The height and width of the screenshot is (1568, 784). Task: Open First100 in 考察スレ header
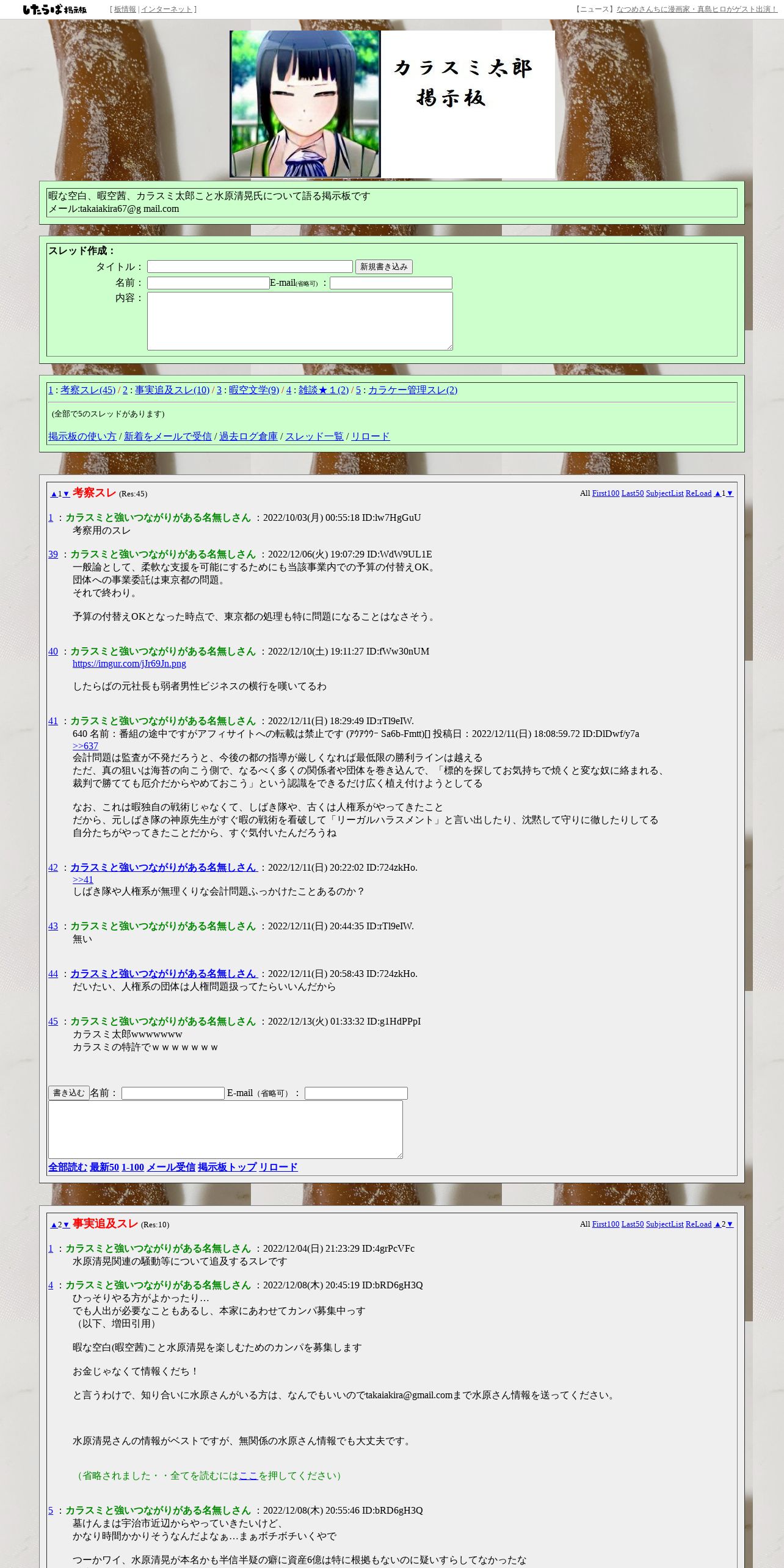(606, 493)
